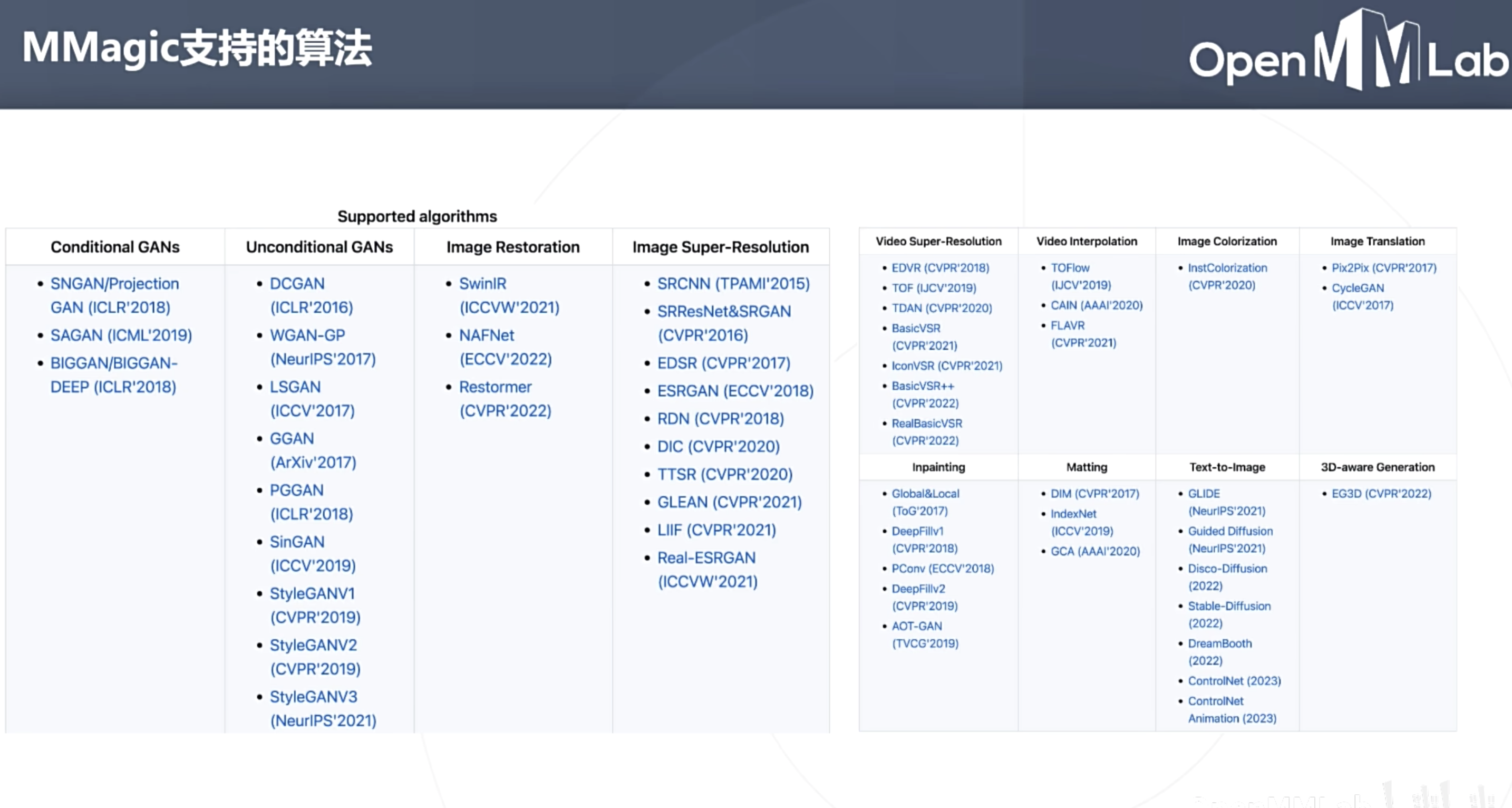Open the EDVR (CVPR'2018) link
The height and width of the screenshot is (808, 1512).
coord(939,268)
